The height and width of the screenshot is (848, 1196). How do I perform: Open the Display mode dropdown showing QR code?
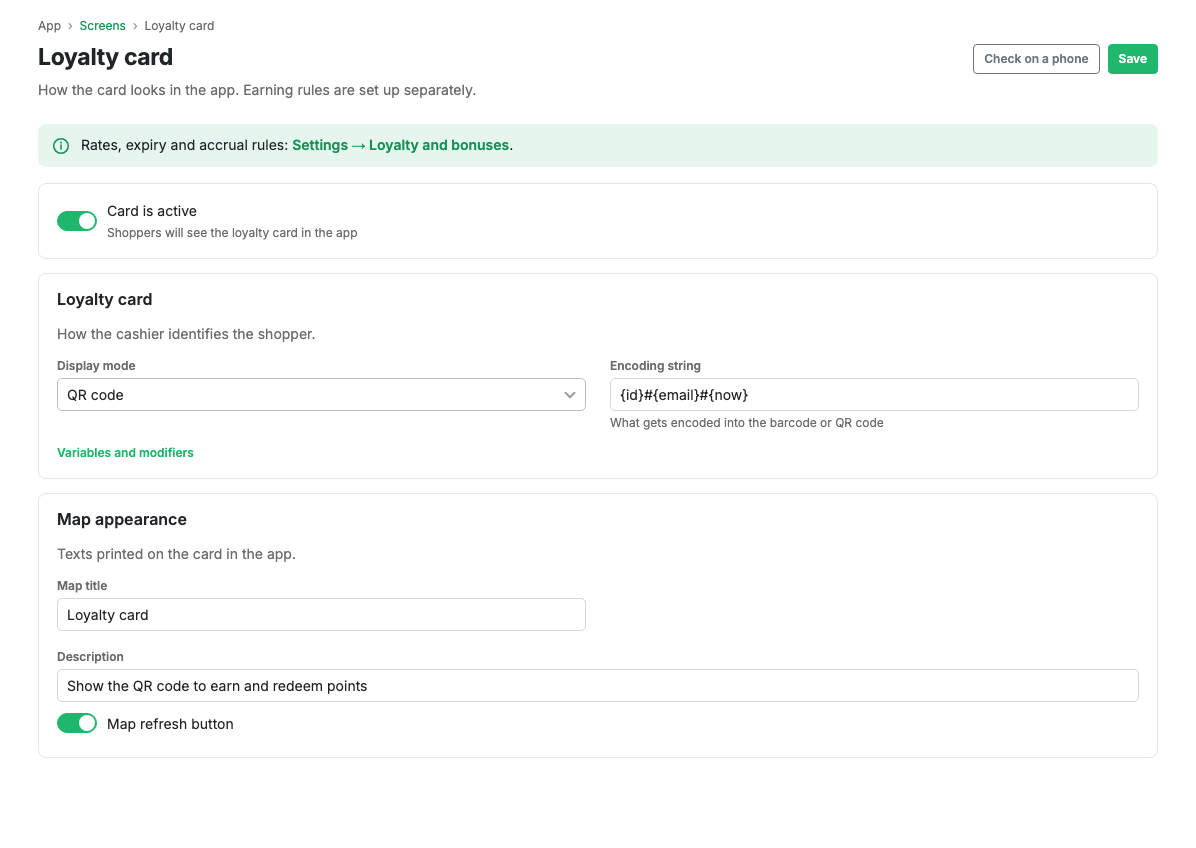point(321,395)
